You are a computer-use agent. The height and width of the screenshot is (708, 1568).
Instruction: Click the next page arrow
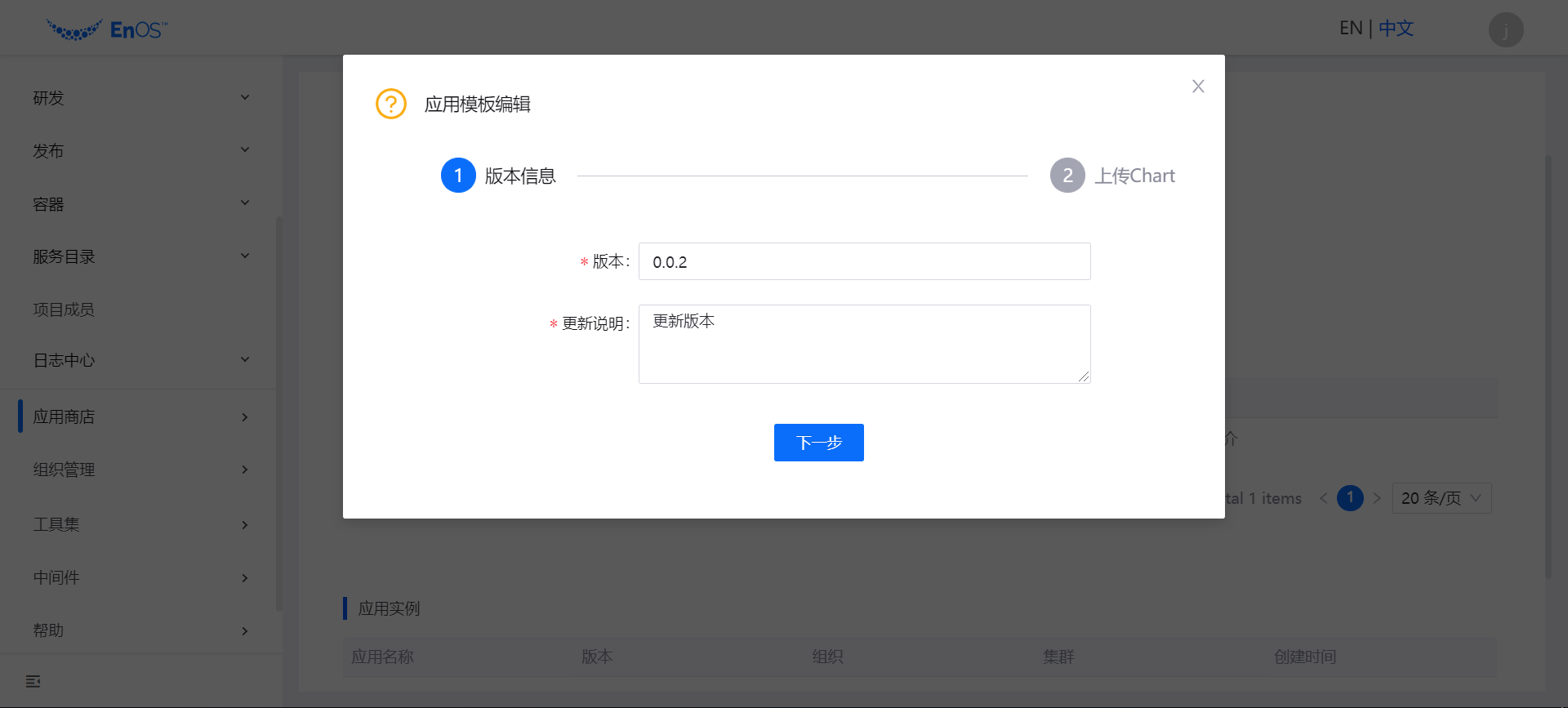[1377, 498]
